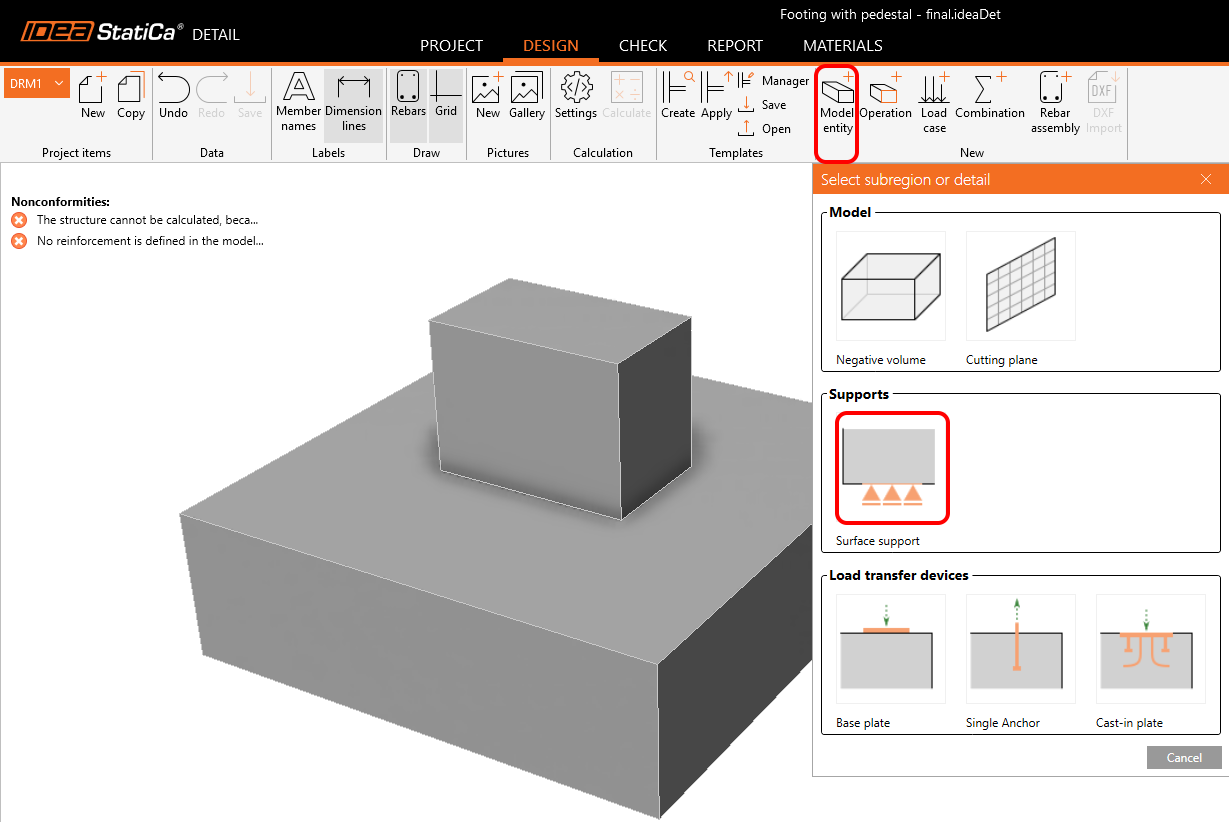Copy the current project item
Image resolution: width=1229 pixels, height=822 pixels.
pos(131,98)
